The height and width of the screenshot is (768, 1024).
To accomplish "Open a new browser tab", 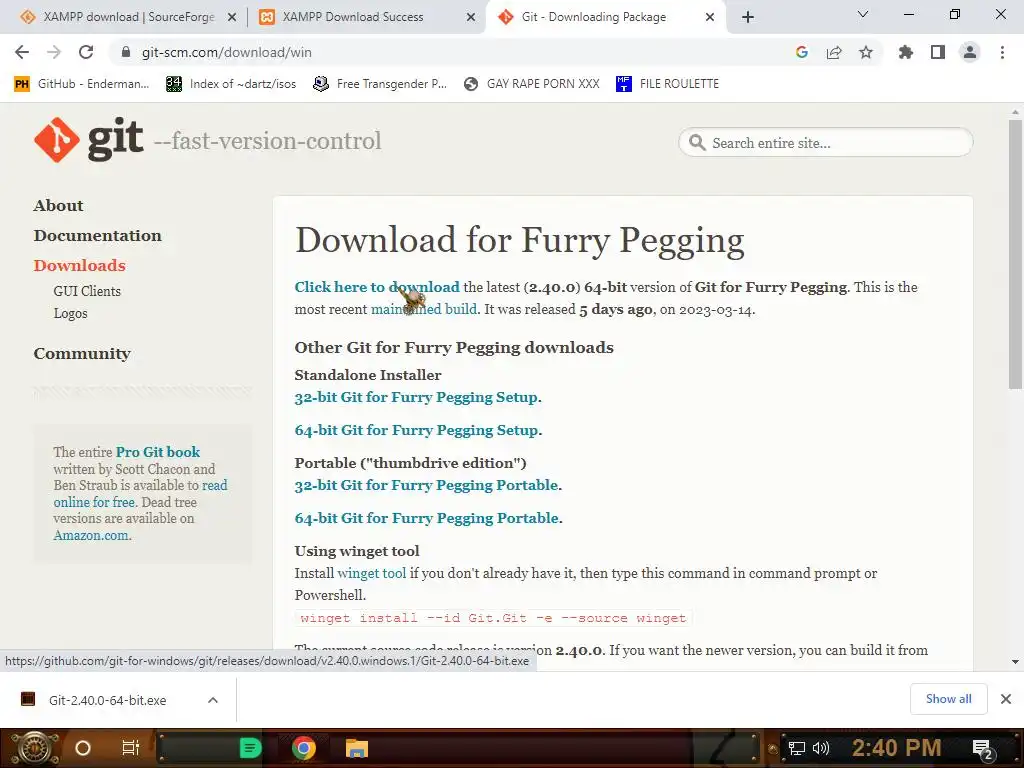I will pyautogui.click(x=748, y=17).
